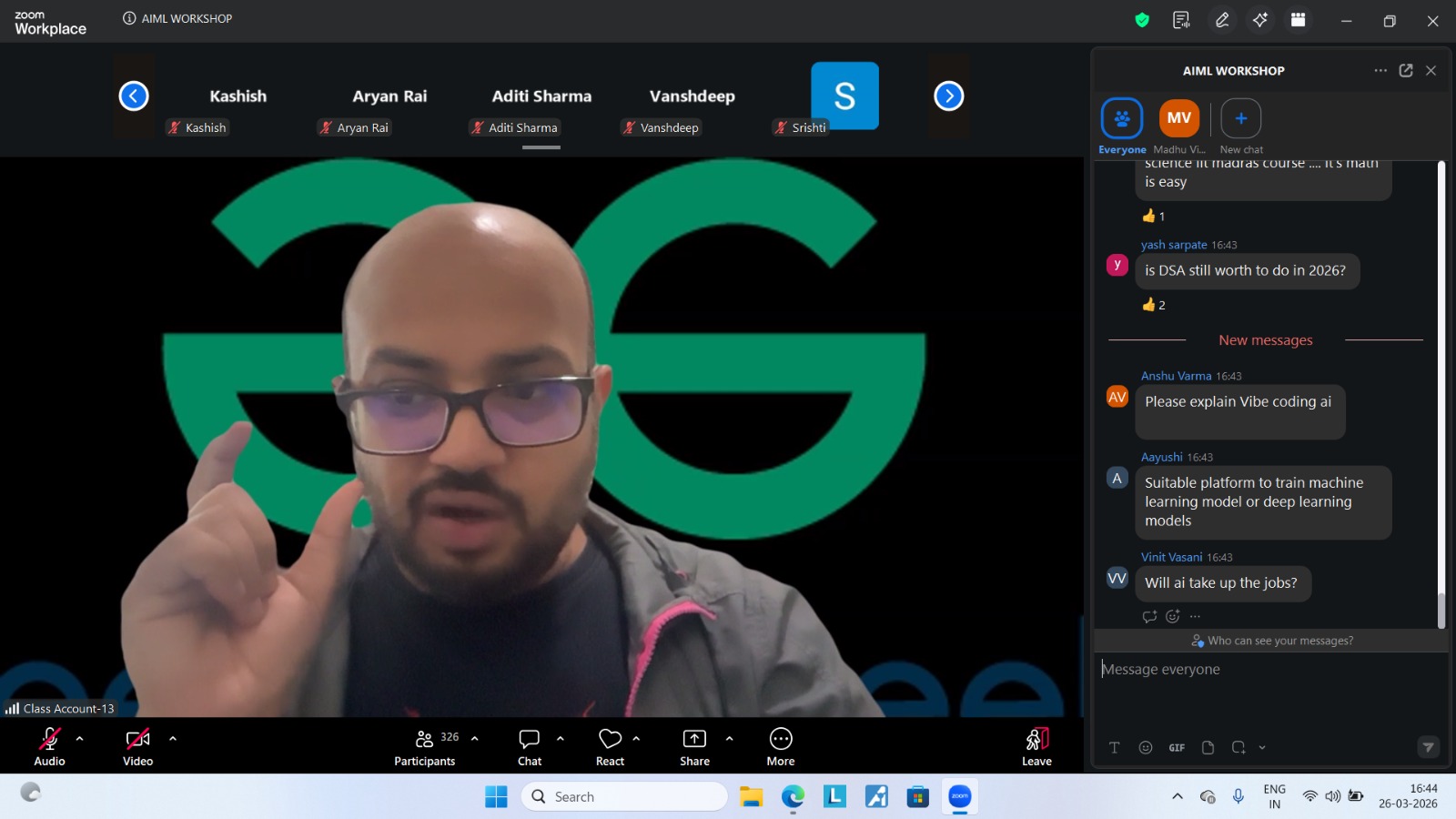The width and height of the screenshot is (1456, 819).
Task: Expand the audio options arrow next to Audio
Action: (80, 739)
